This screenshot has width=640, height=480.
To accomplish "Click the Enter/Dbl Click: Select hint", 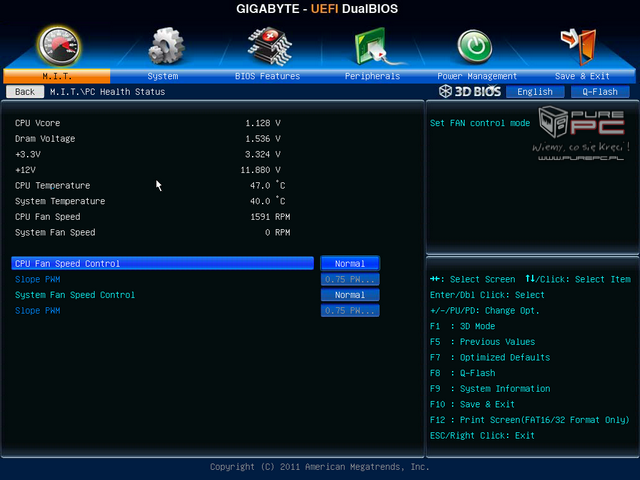I will pyautogui.click(x=487, y=295).
